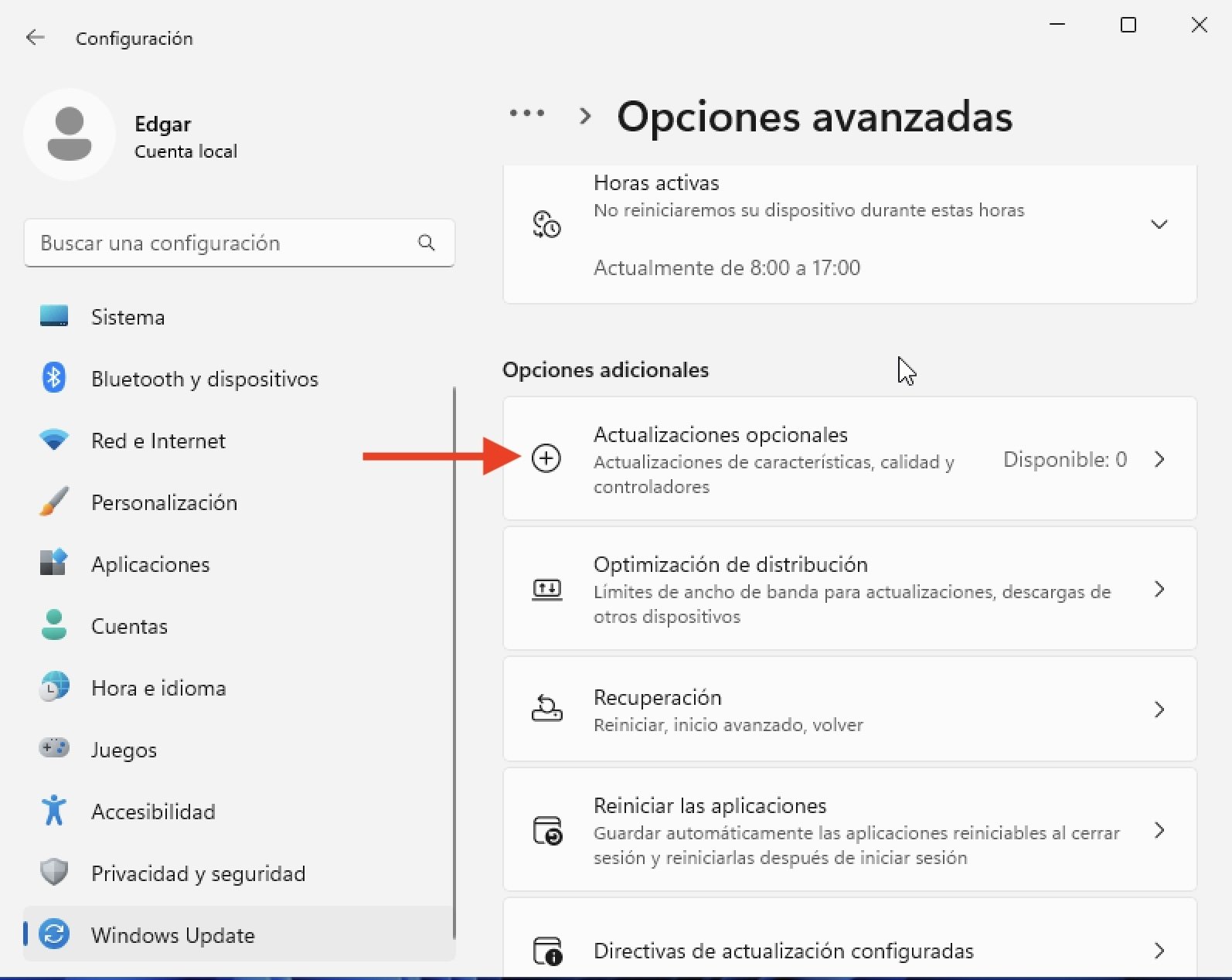Click the Privacidad y seguridad shield icon

[54, 872]
